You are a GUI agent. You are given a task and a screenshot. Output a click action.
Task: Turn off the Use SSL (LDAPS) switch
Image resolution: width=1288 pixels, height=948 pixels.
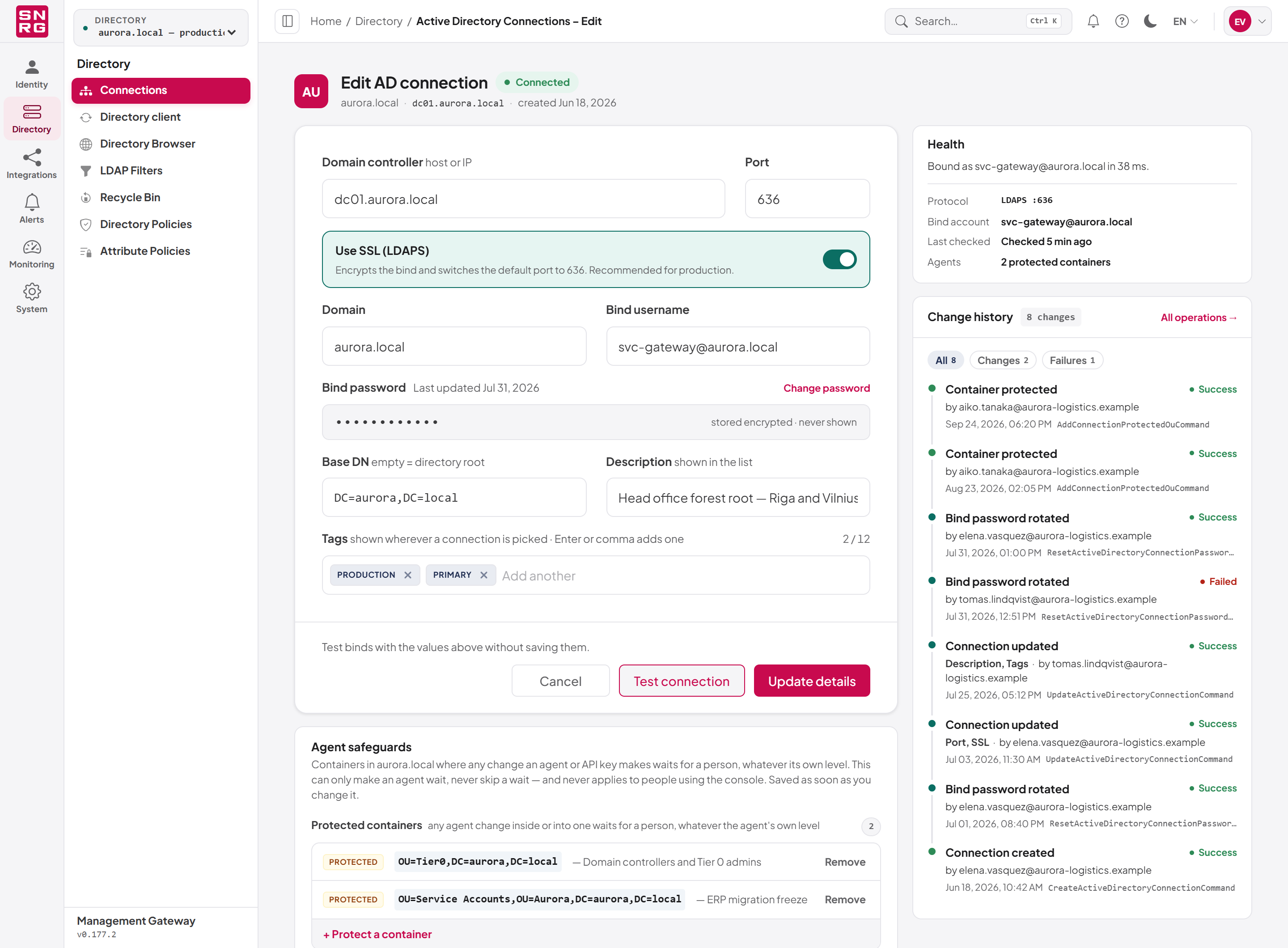tap(839, 259)
